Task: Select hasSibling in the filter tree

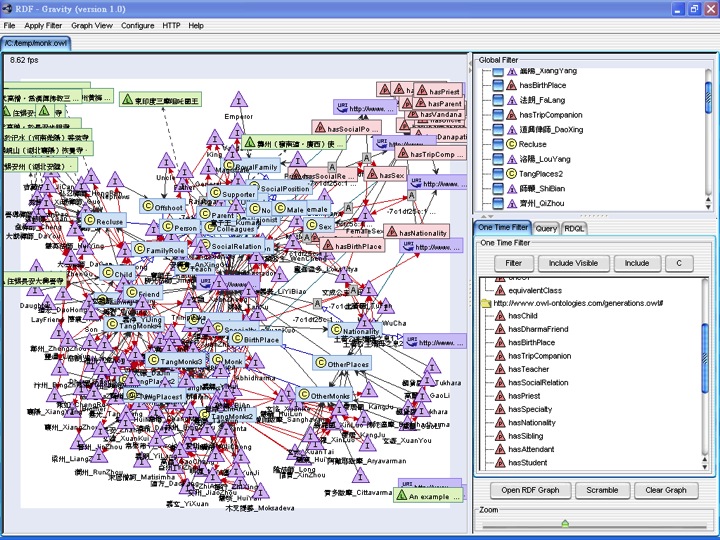Action: (x=525, y=436)
